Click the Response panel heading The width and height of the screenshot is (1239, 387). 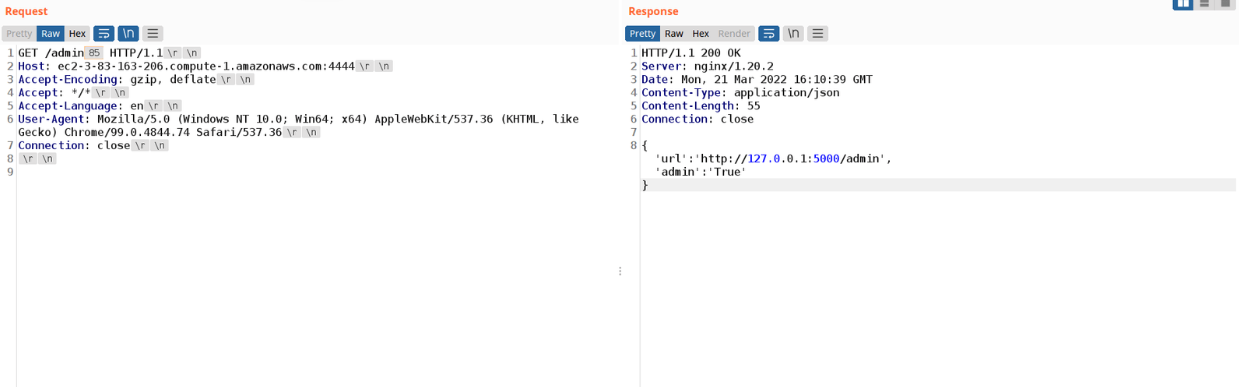(x=653, y=11)
